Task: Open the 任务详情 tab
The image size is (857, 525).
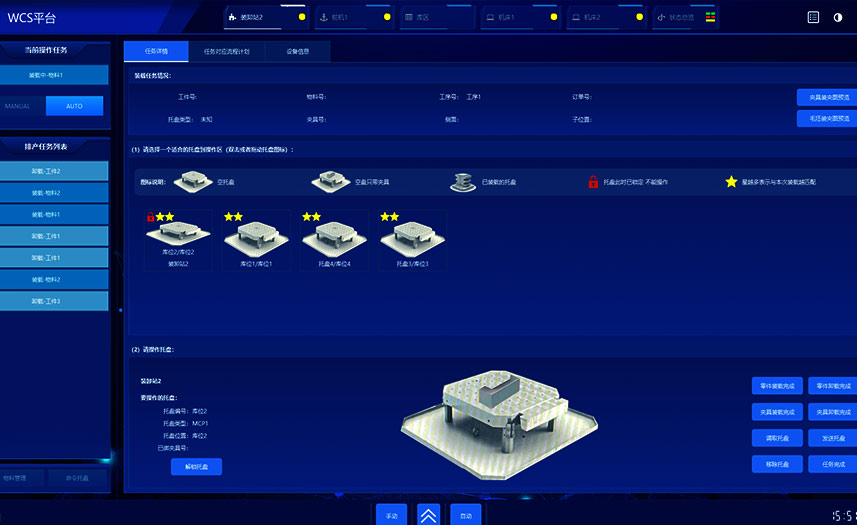Action: pos(157,51)
